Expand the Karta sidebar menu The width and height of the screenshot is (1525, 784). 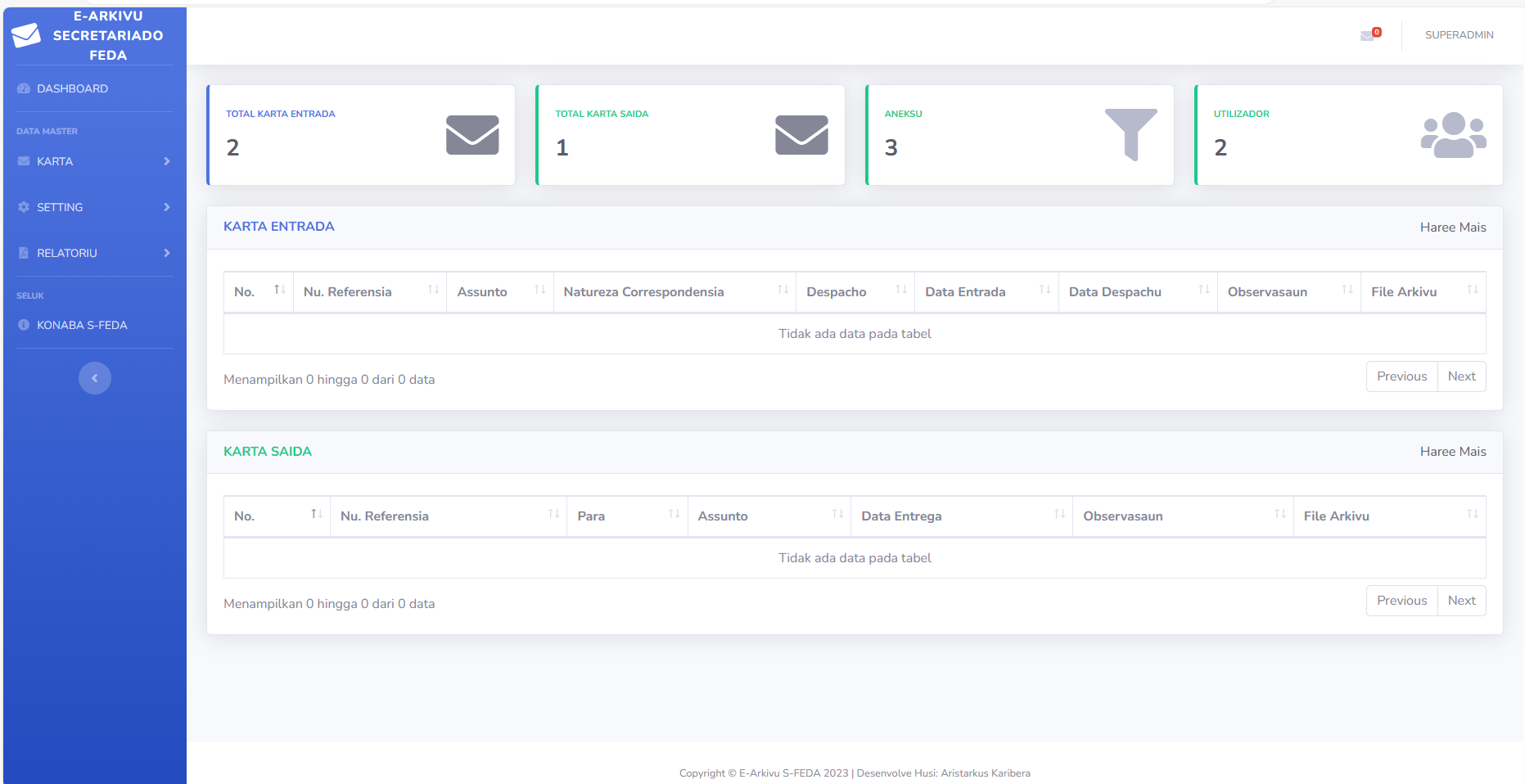click(94, 161)
